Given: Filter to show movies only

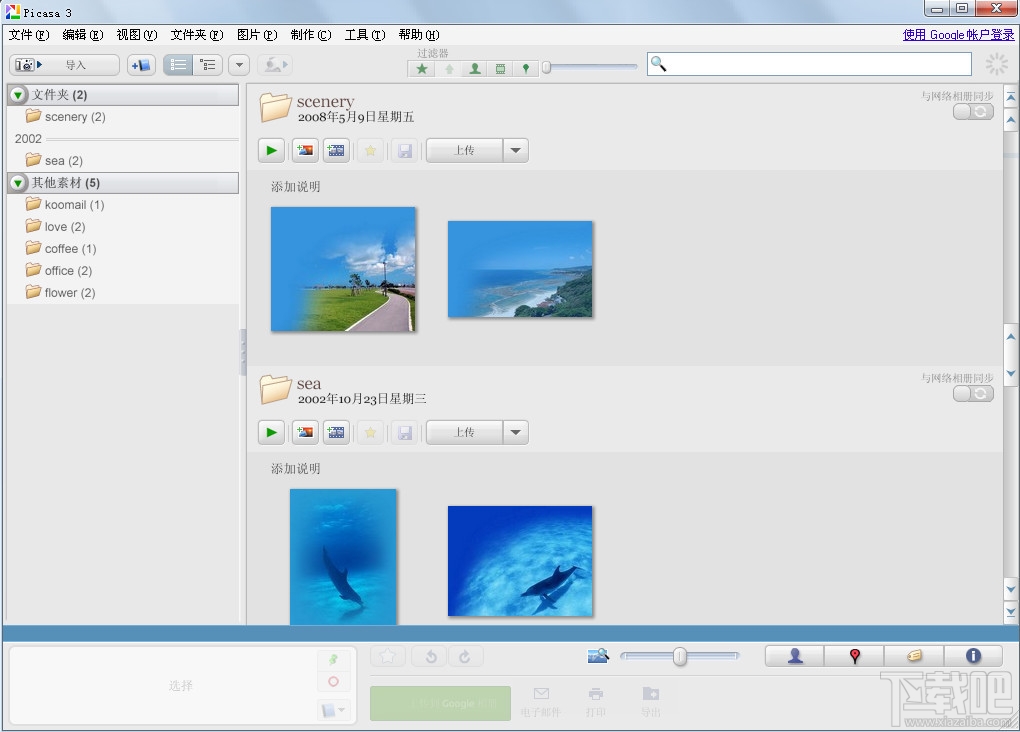Looking at the screenshot, I should 500,68.
